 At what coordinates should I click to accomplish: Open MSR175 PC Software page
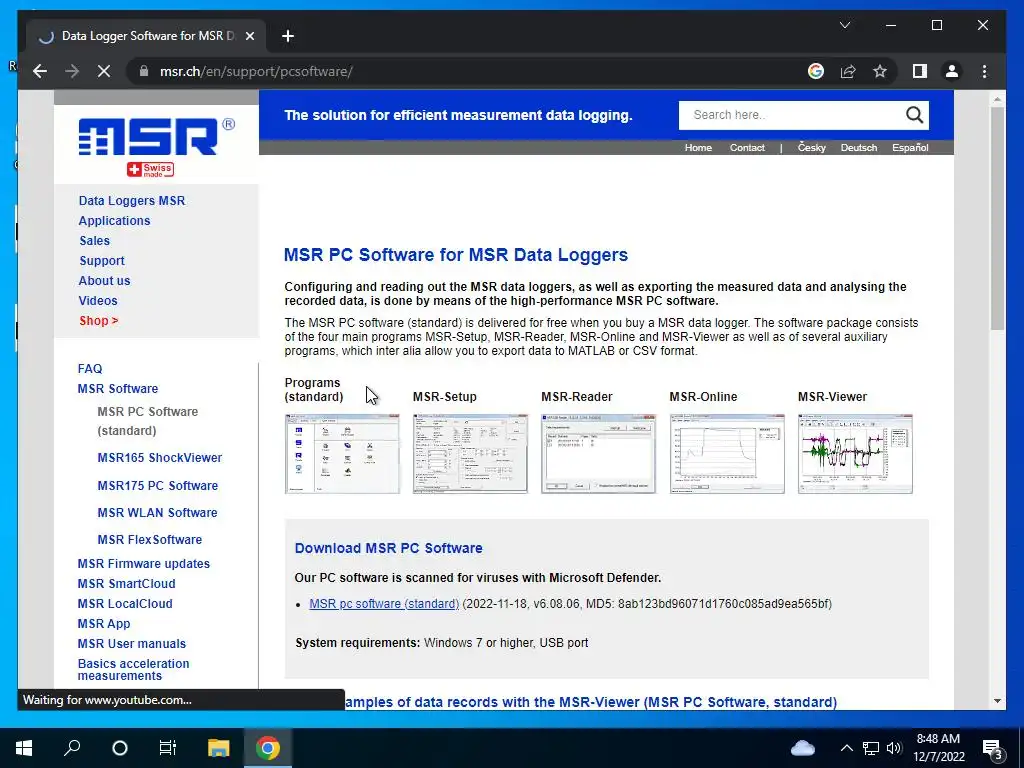pos(157,485)
